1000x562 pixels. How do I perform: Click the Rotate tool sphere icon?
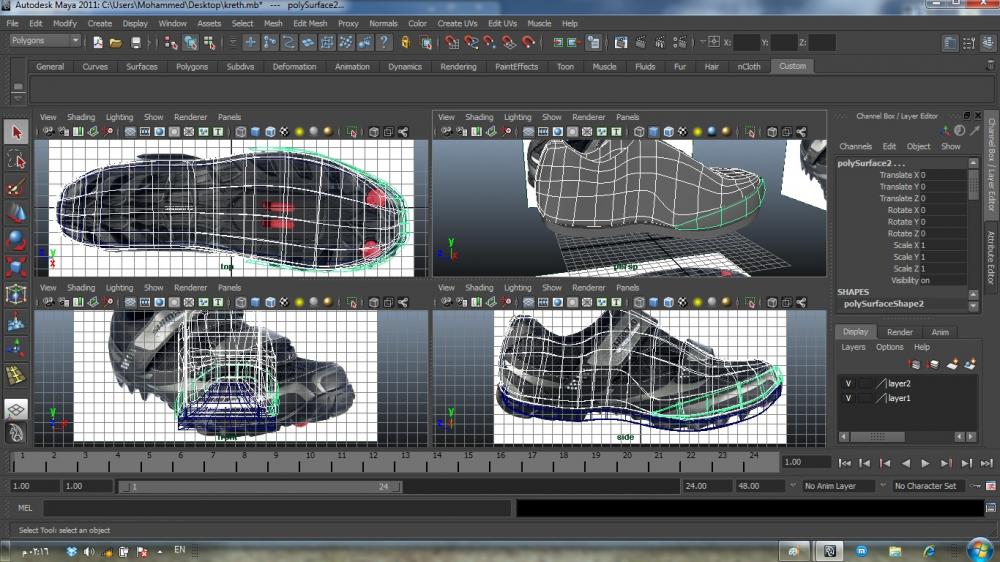tap(16, 240)
